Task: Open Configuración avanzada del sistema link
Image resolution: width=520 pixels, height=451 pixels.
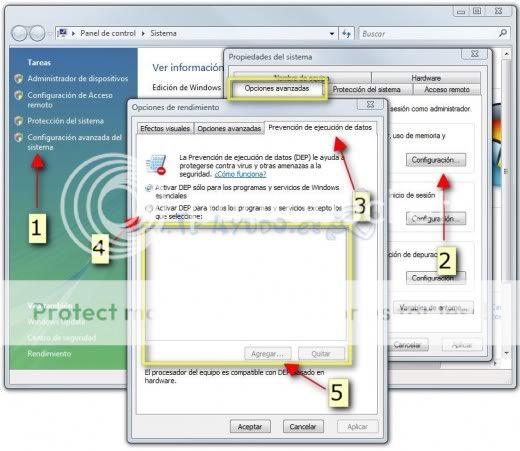Action: pyautogui.click(x=74, y=142)
